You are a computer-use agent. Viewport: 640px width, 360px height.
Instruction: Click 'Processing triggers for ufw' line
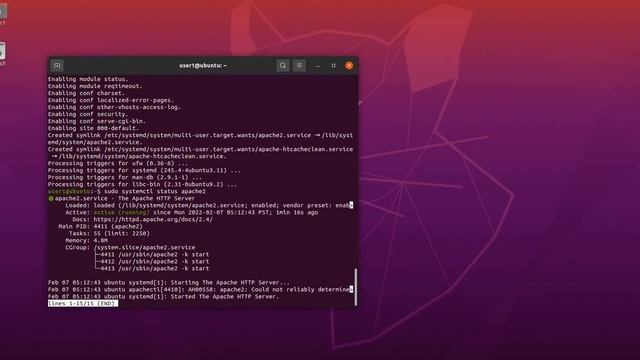[118, 163]
